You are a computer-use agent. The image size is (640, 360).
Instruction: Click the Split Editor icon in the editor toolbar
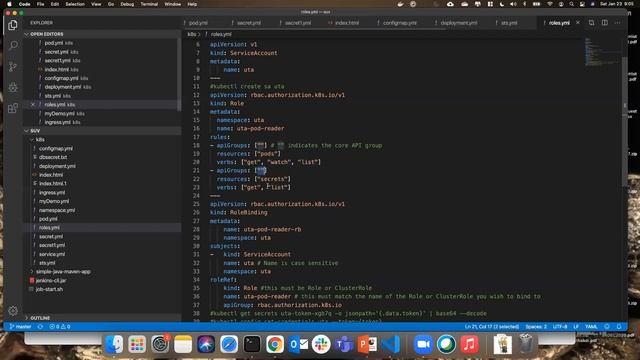click(604, 23)
